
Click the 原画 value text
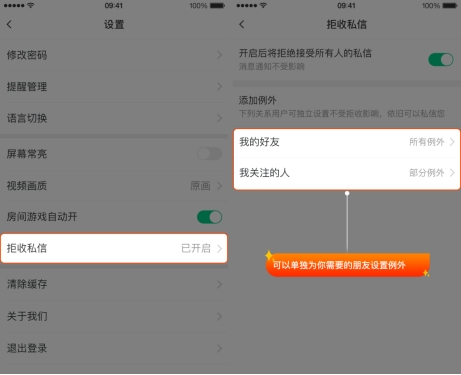click(200, 186)
